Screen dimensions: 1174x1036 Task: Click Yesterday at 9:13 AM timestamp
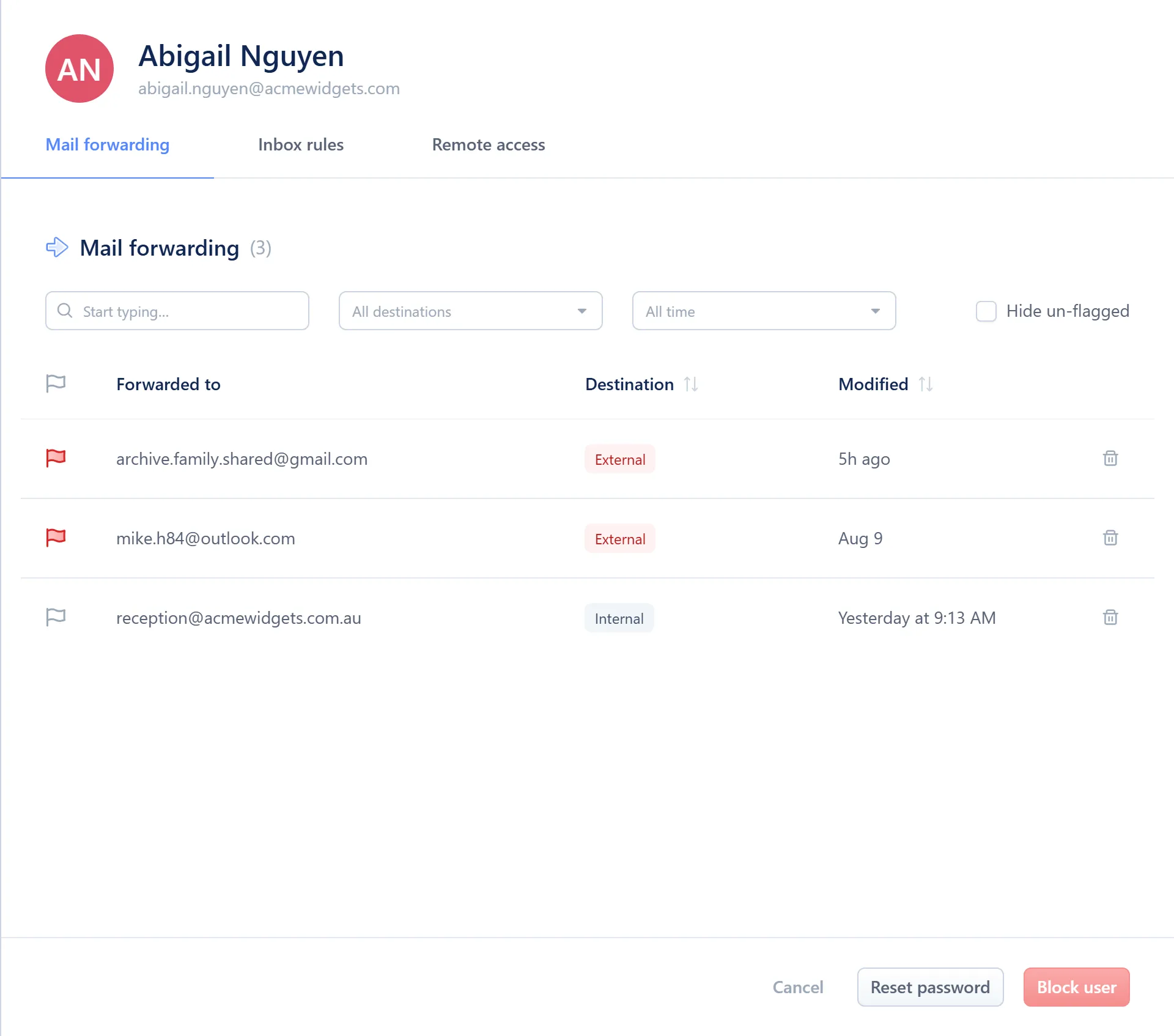917,618
